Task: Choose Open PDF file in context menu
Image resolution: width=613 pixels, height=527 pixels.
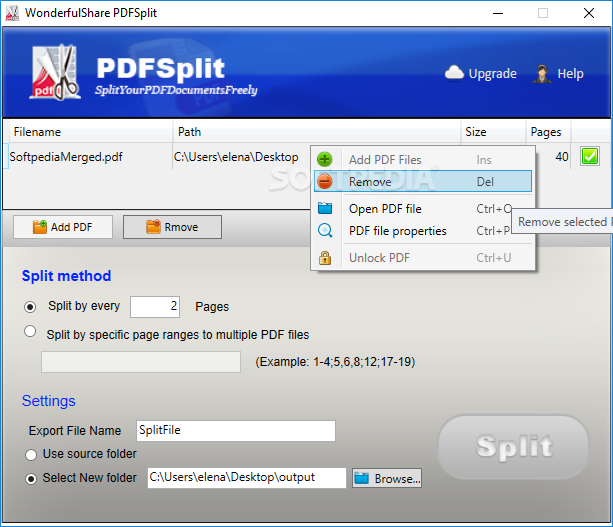Action: 423,209
